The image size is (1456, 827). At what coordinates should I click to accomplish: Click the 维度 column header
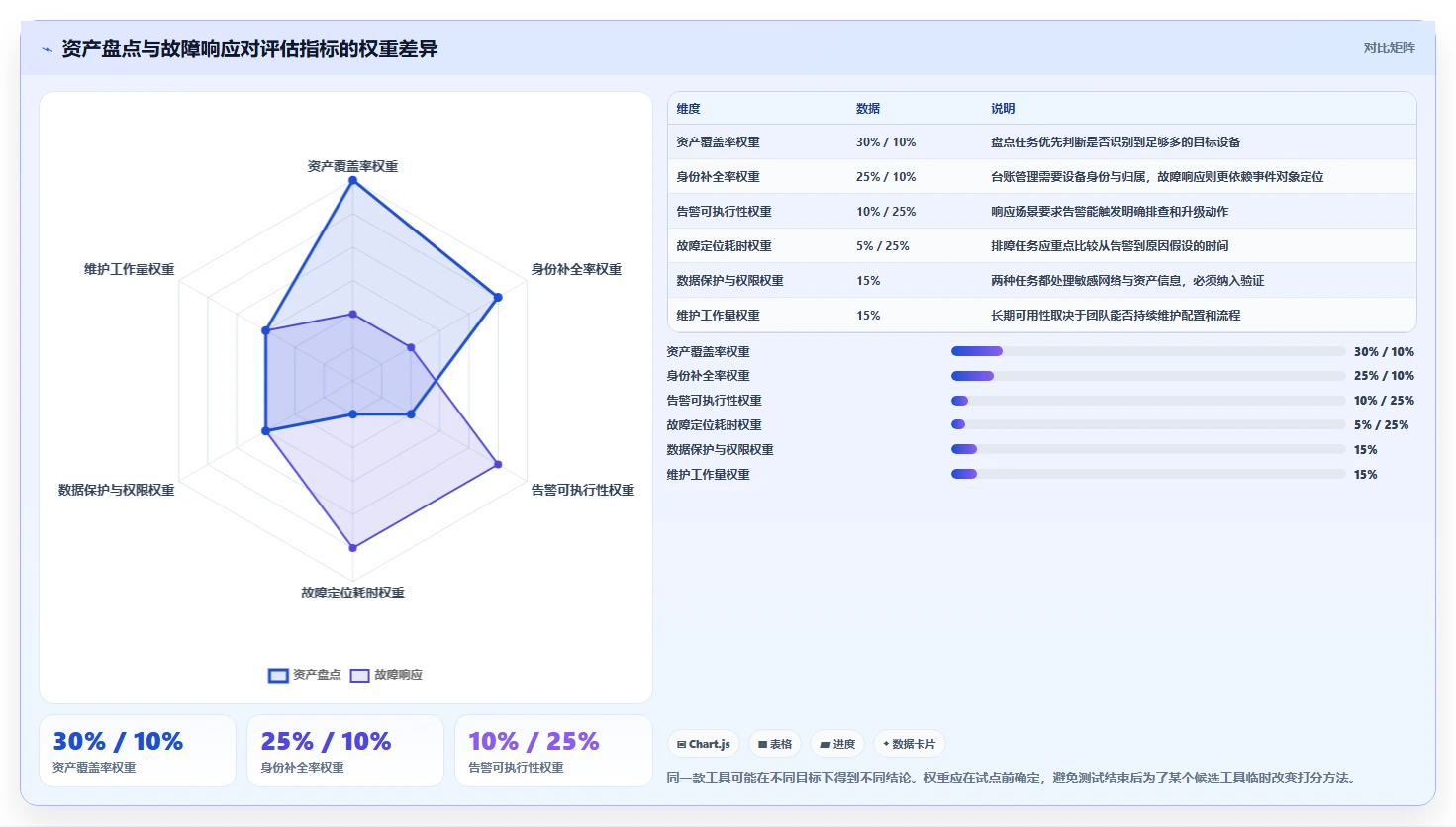(x=688, y=109)
